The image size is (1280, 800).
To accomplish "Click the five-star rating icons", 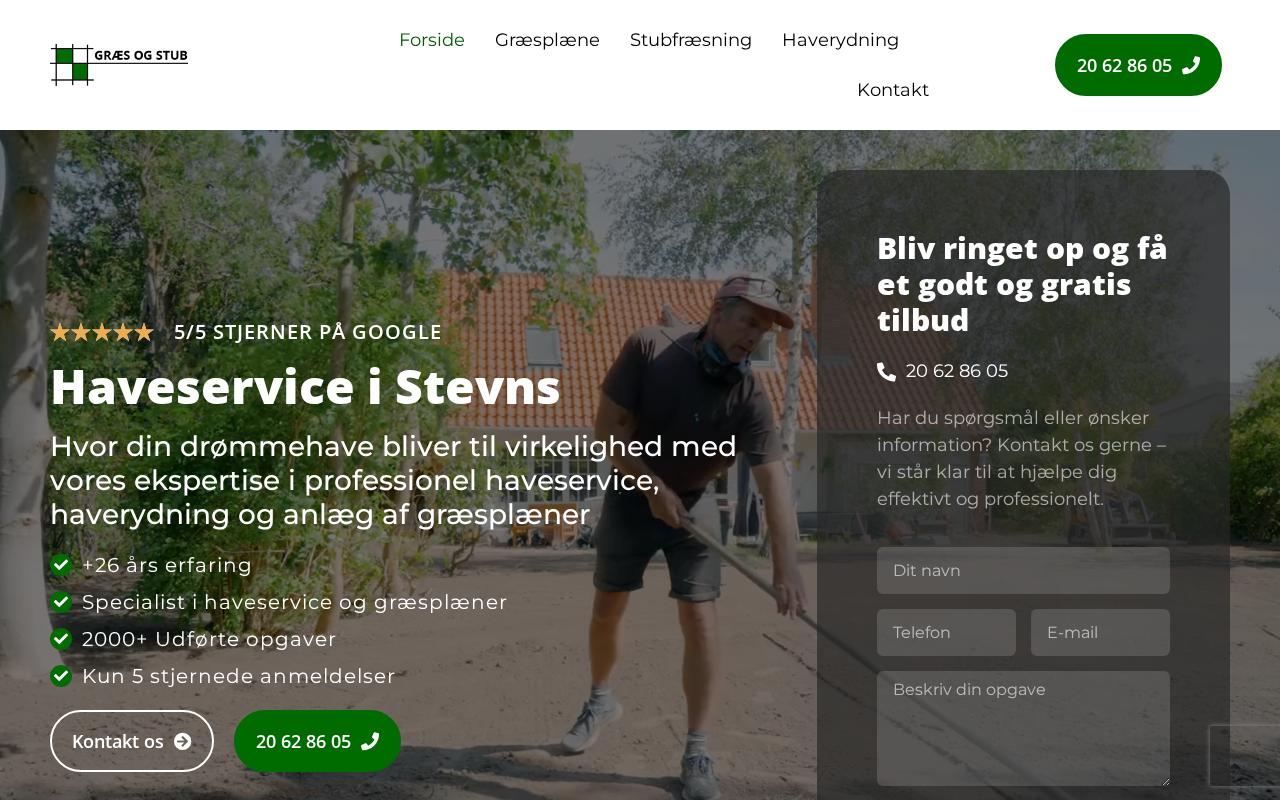I will (x=102, y=332).
